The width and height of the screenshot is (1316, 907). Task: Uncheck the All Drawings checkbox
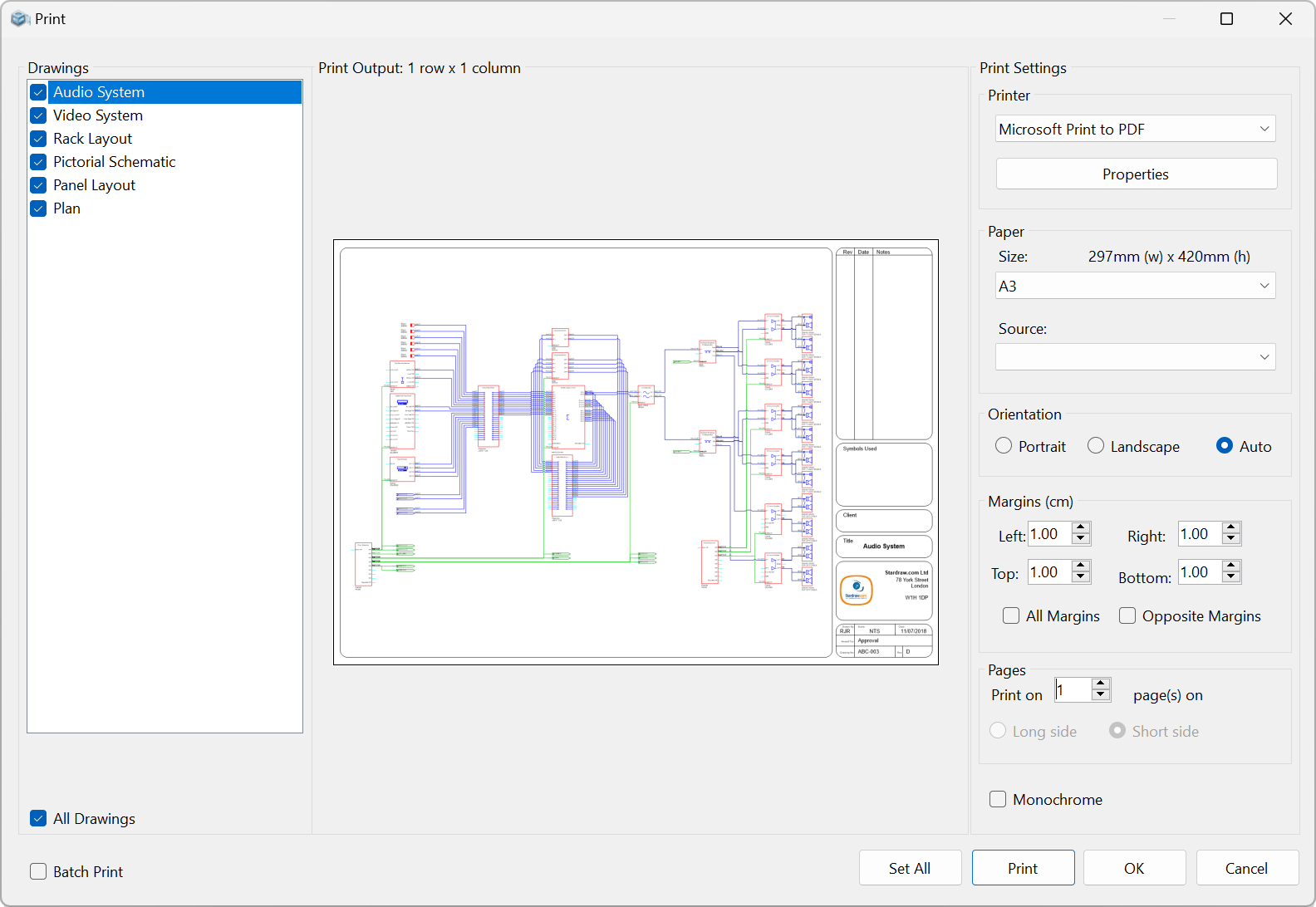click(x=38, y=818)
